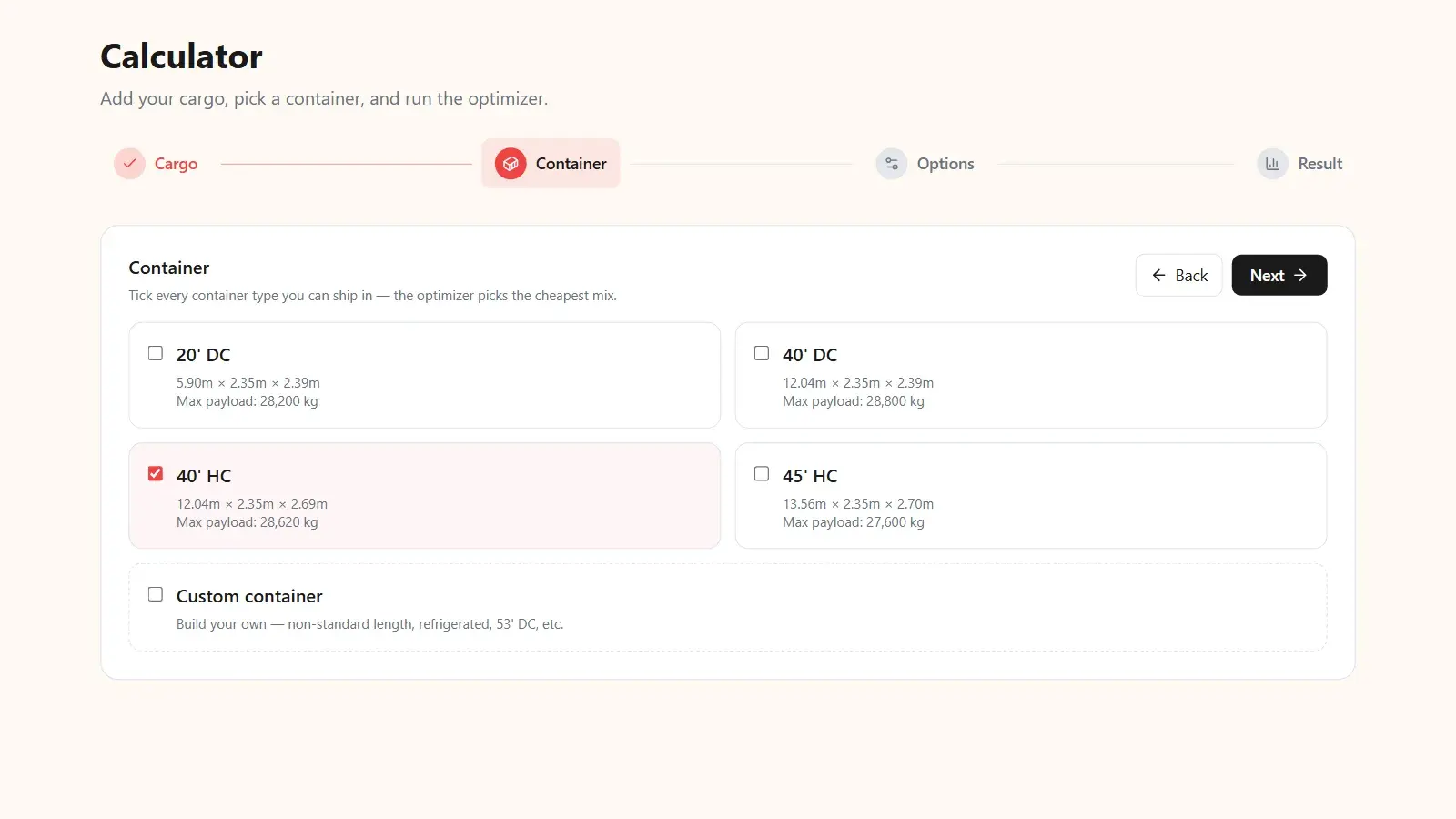Click the 45' HC card title
The image size is (1456, 819).
click(810, 476)
